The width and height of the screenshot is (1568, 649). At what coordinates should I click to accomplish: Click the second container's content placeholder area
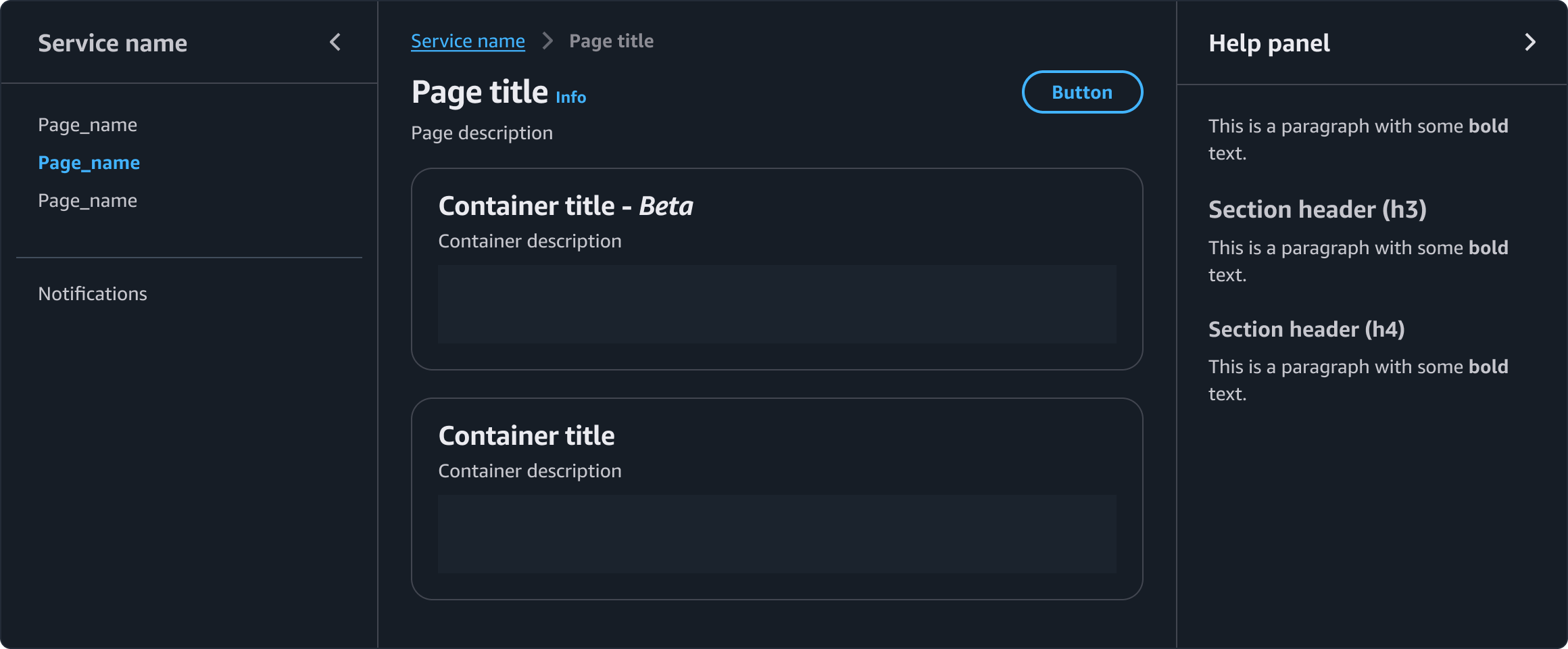777,534
